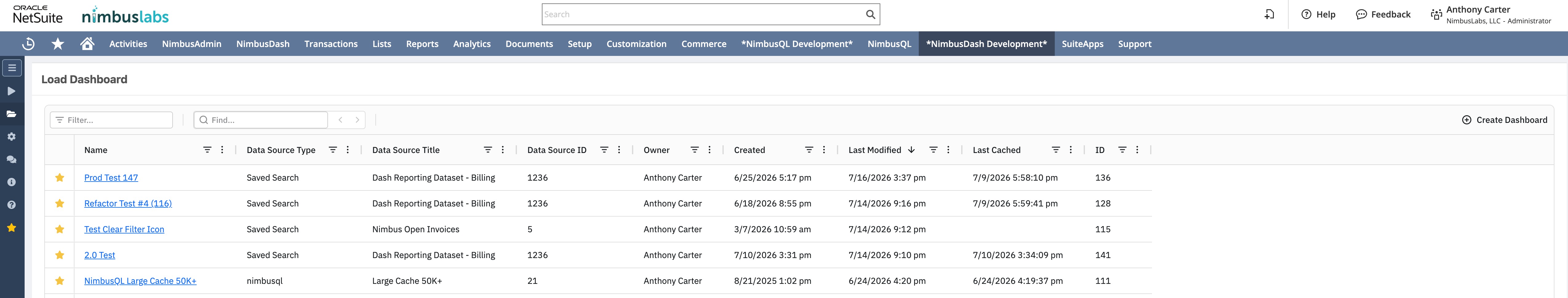Go to the next find result arrow
Screen dimensions: 1568x298
coord(357,120)
